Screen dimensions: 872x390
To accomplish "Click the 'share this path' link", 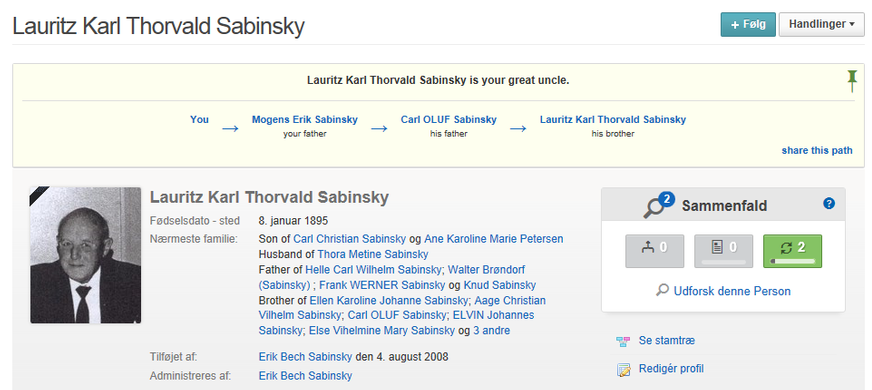I will [816, 150].
